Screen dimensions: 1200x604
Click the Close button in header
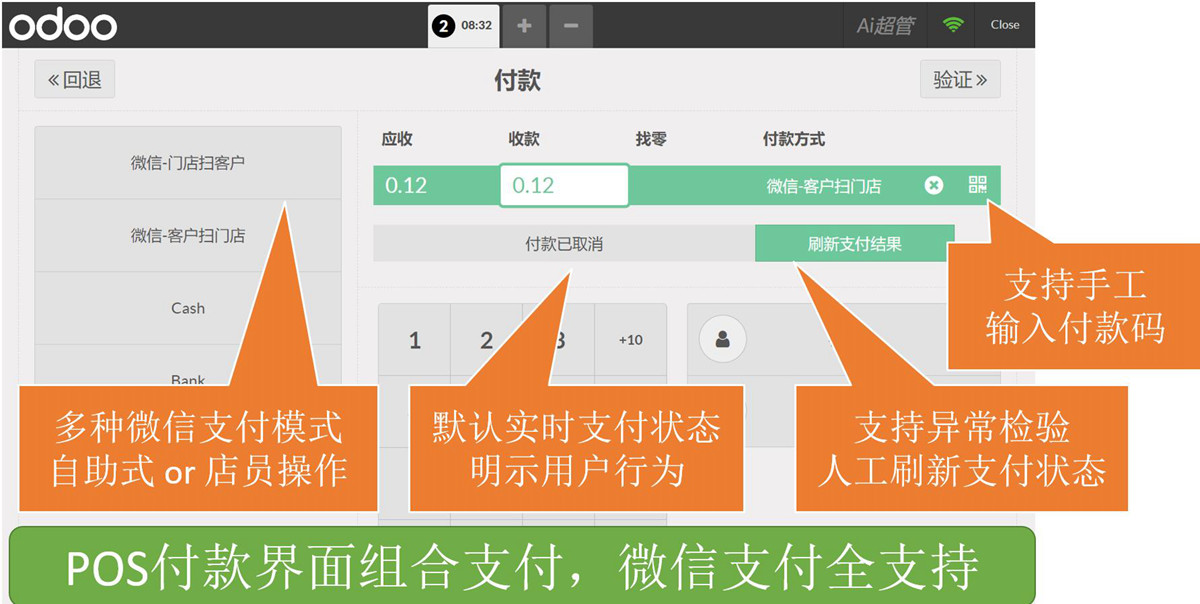(1005, 25)
